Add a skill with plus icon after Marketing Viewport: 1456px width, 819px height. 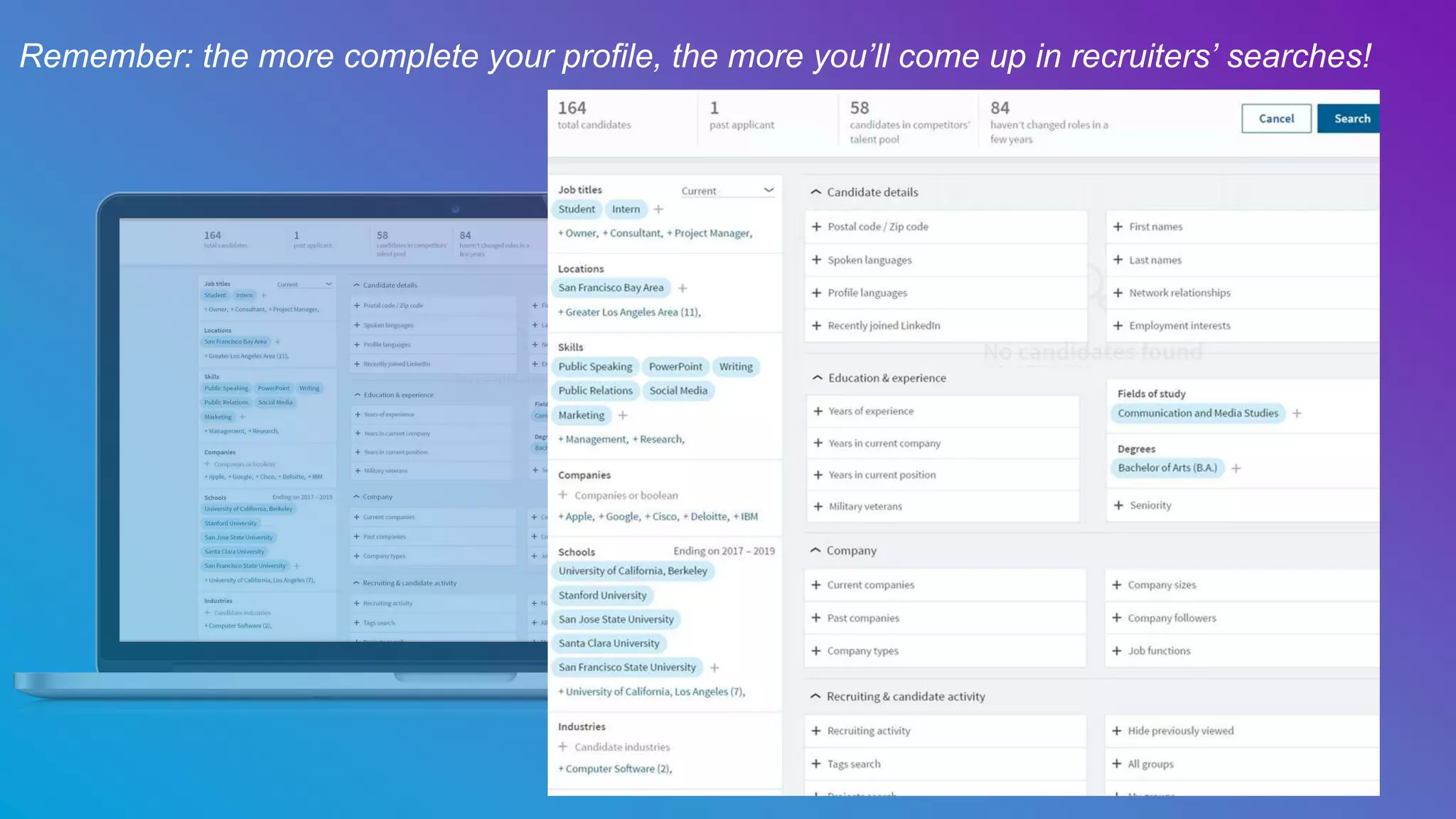point(623,415)
